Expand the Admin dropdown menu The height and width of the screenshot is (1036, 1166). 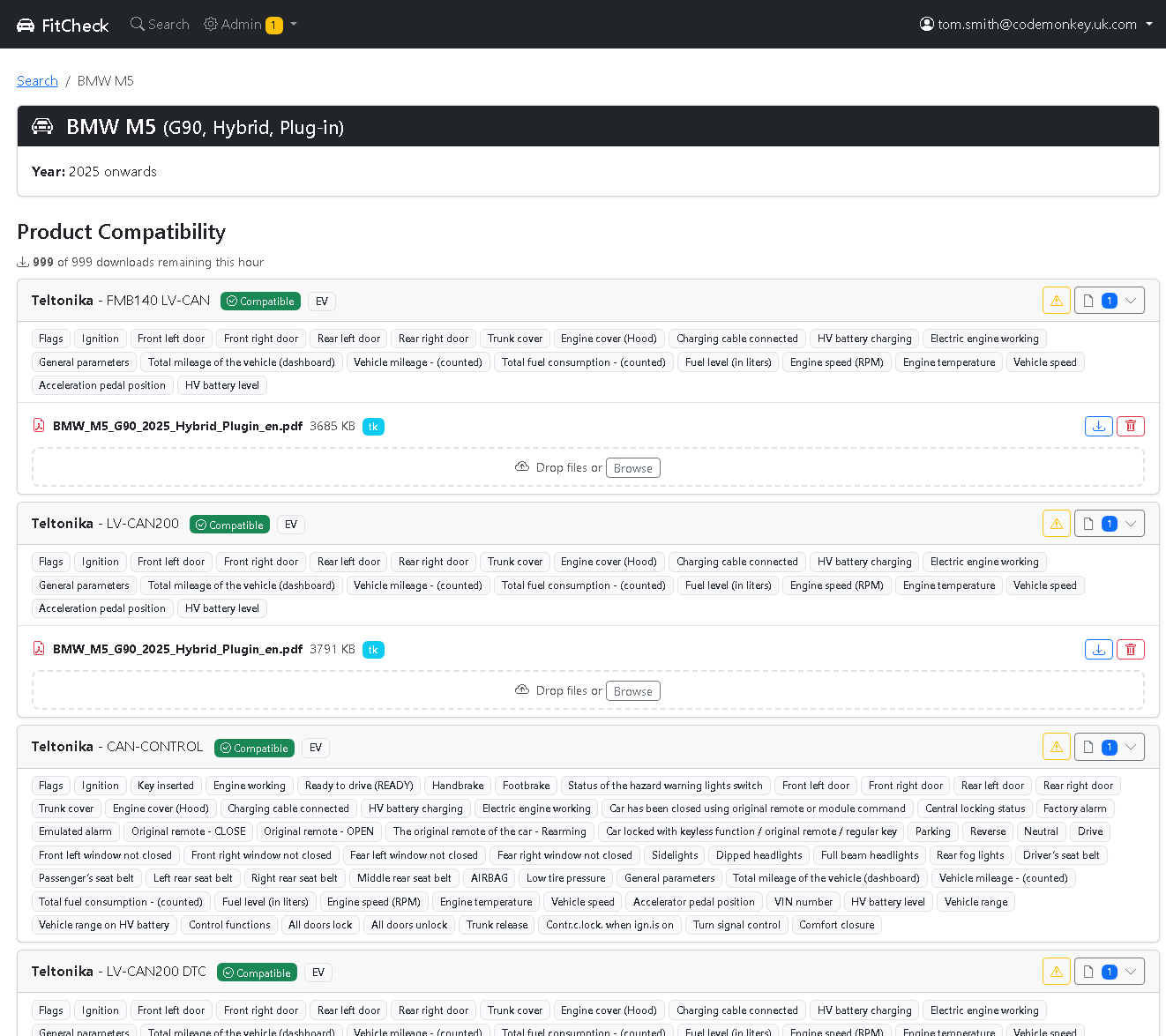(x=250, y=25)
